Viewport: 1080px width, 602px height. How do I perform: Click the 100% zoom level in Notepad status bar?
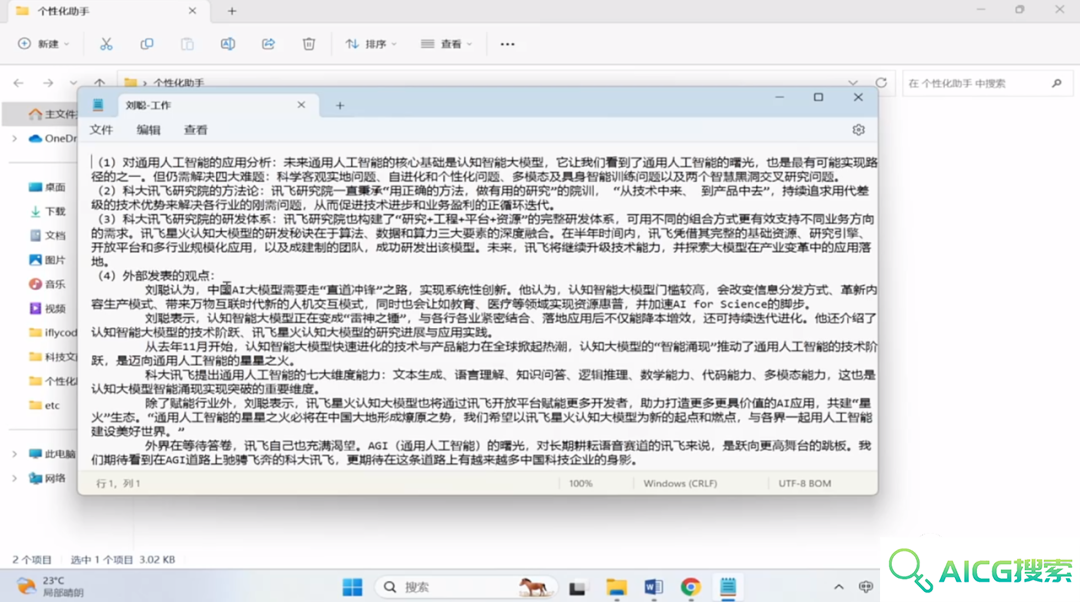(581, 484)
